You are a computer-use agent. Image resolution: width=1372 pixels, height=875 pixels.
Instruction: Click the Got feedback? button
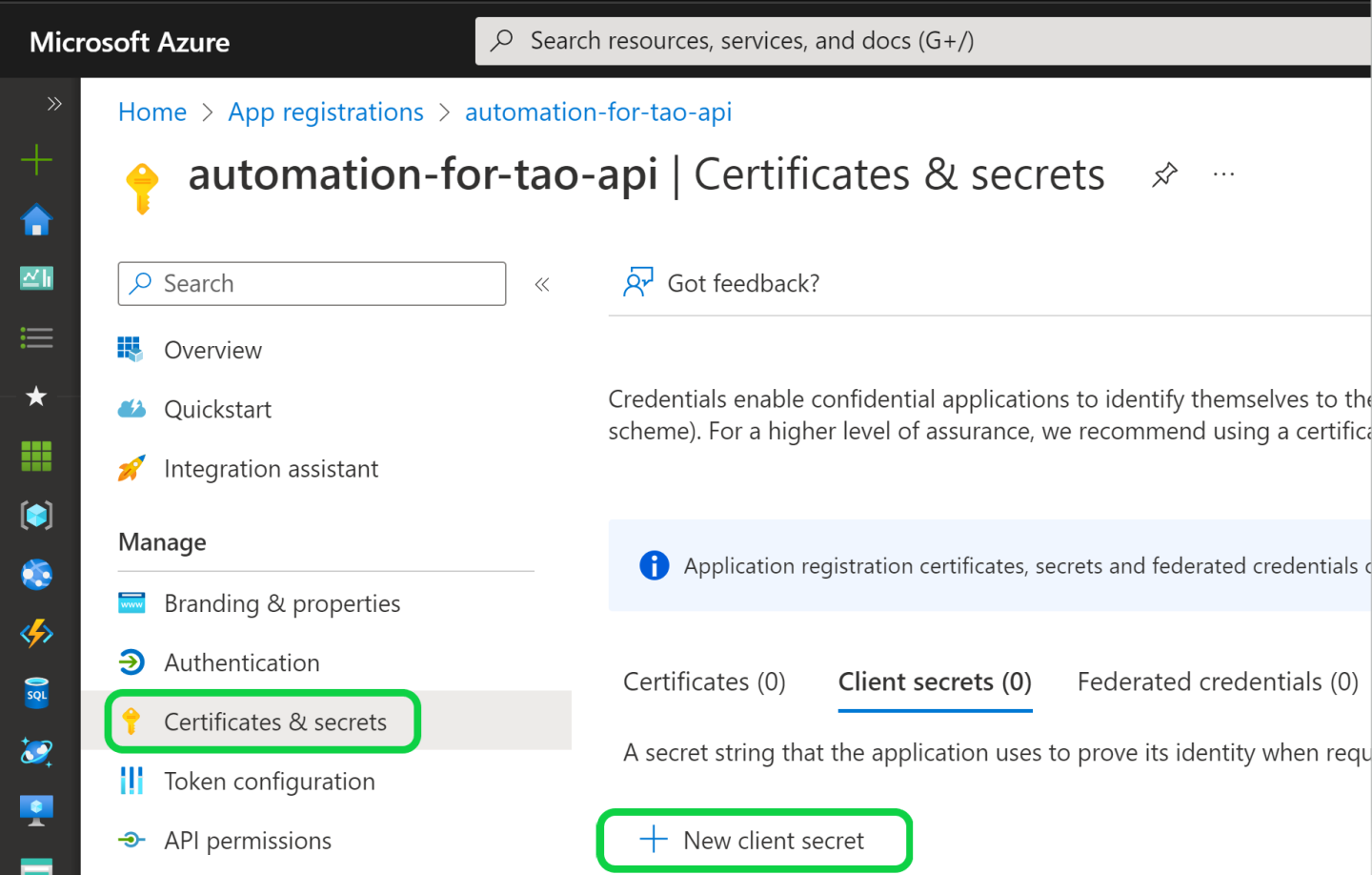(x=722, y=283)
